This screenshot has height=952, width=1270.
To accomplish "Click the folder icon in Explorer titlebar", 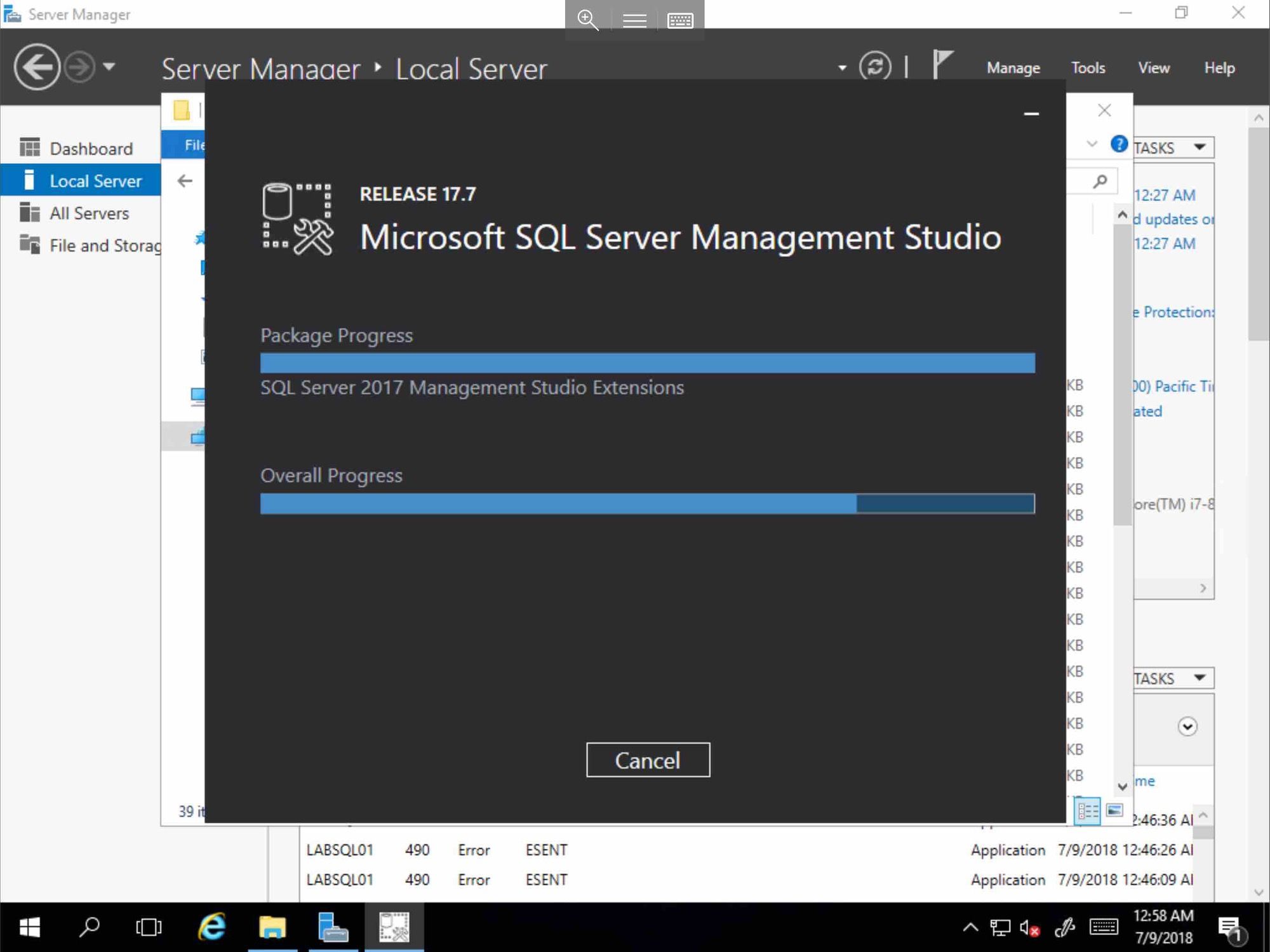I will coord(182,110).
